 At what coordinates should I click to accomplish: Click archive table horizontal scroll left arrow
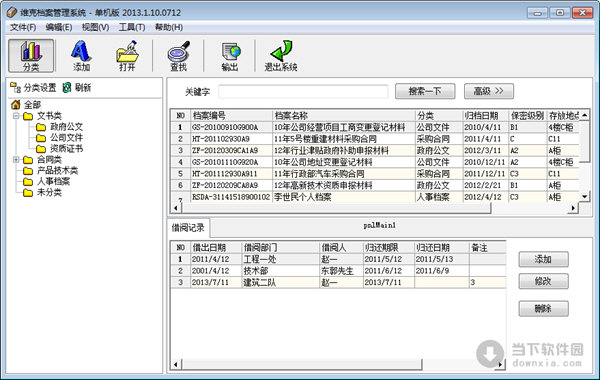coord(176,208)
